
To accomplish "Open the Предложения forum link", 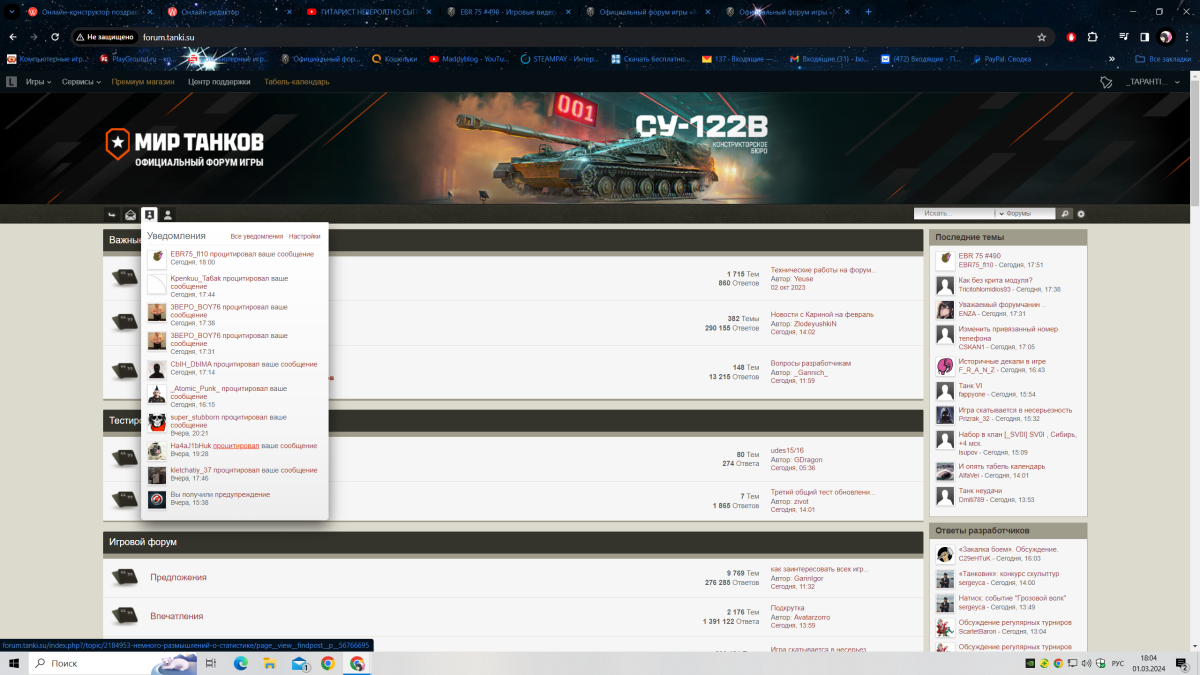I will coord(178,577).
